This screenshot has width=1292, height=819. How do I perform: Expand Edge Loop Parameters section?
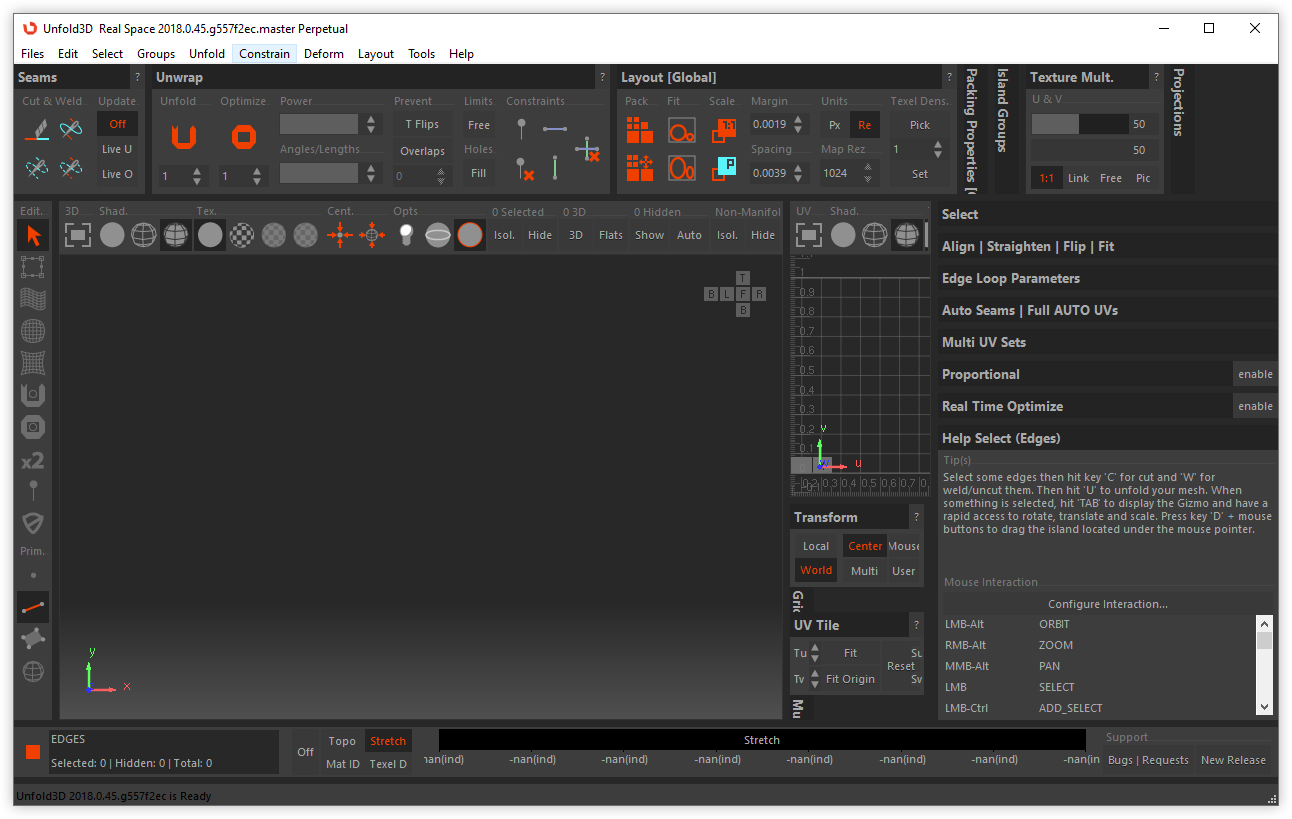1108,278
